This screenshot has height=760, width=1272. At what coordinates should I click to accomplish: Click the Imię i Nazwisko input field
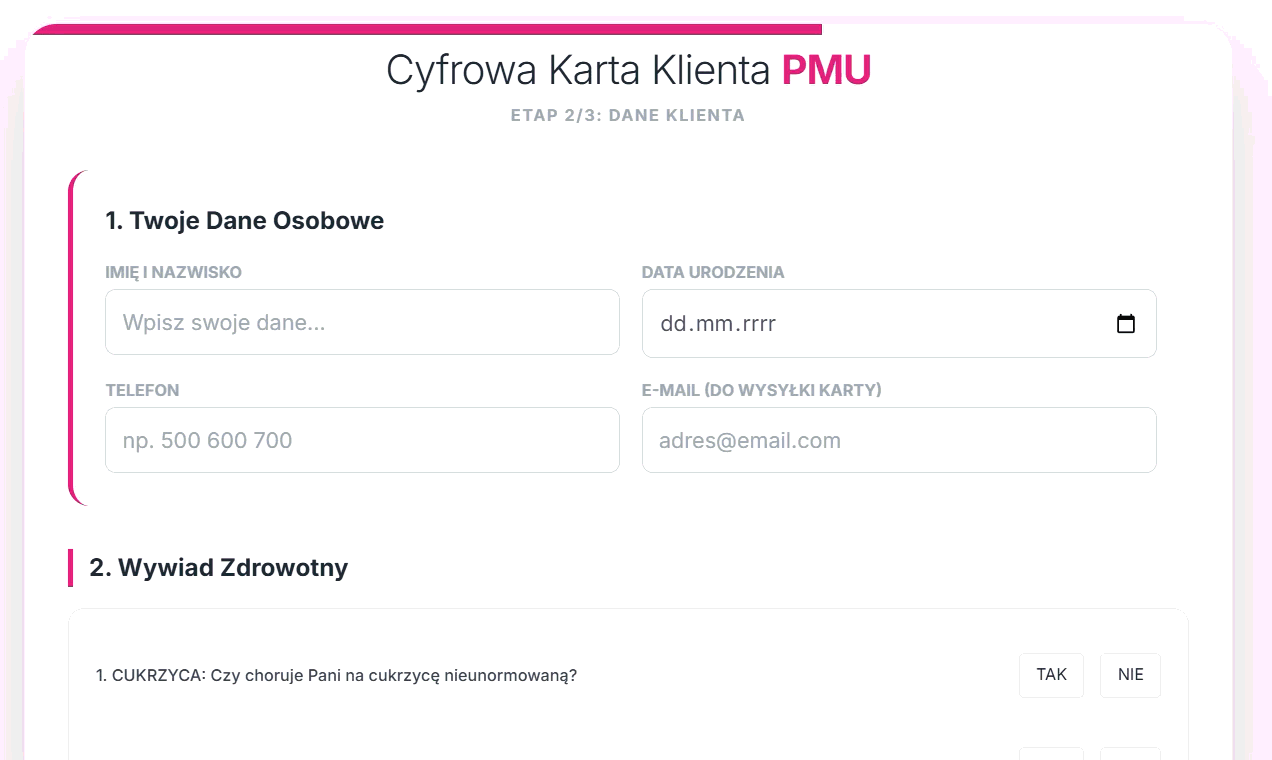[x=362, y=322]
